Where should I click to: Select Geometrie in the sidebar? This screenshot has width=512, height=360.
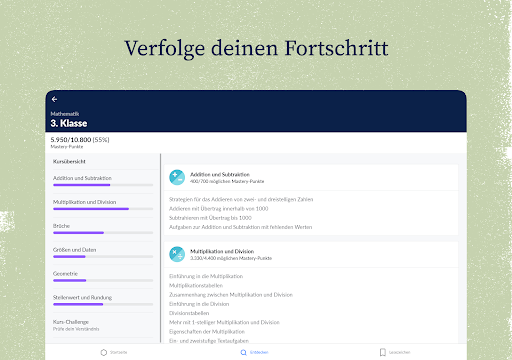pos(65,274)
